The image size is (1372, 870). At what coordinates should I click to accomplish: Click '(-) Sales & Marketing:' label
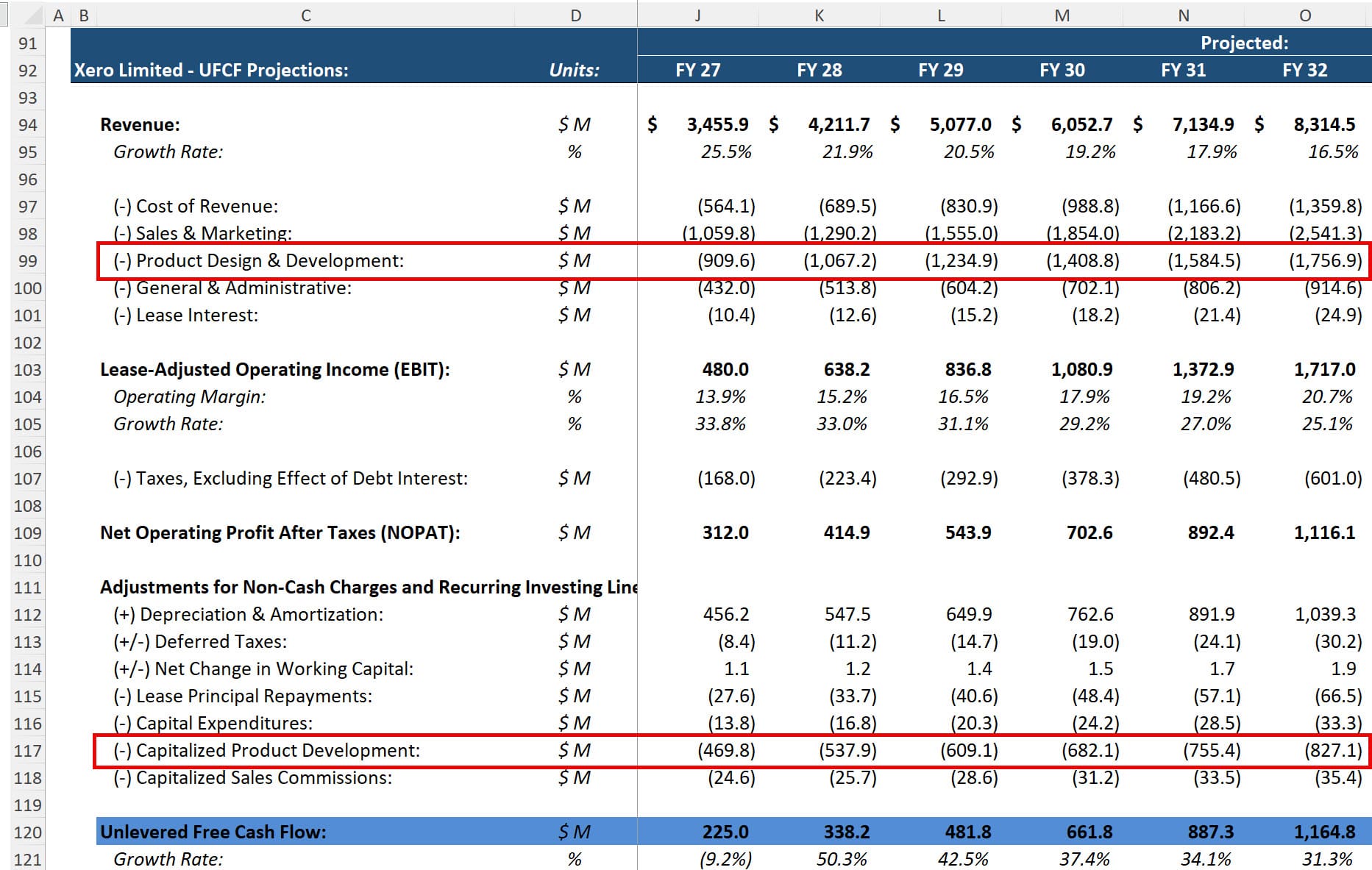(x=202, y=234)
